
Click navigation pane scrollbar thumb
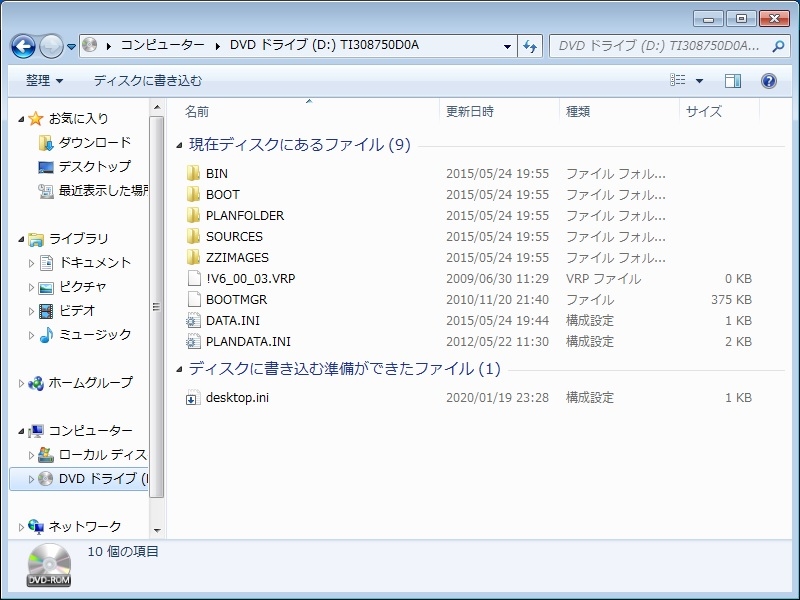click(x=157, y=307)
